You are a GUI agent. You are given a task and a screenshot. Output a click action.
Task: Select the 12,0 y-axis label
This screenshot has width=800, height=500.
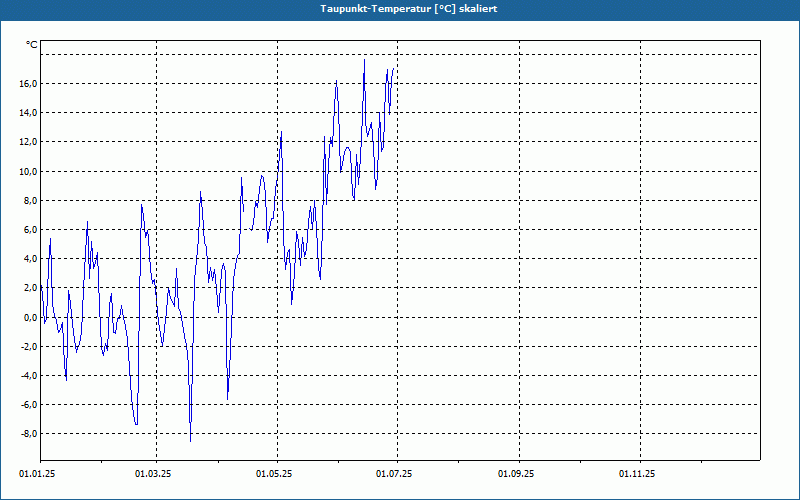pos(28,142)
